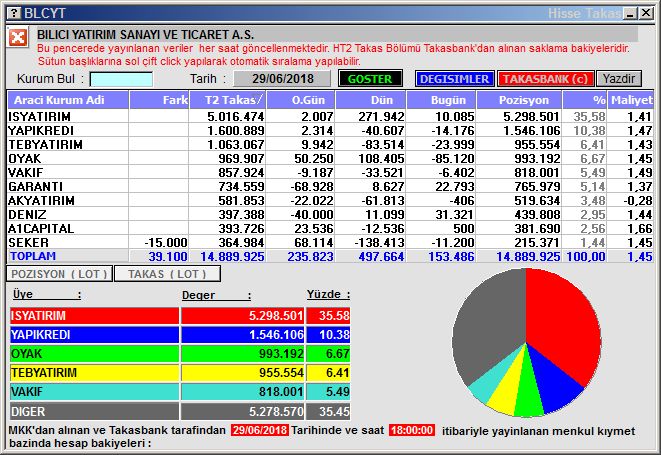This screenshot has width=661, height=455.
Task: Select the A1CAPITAL table row
Action: (330, 229)
